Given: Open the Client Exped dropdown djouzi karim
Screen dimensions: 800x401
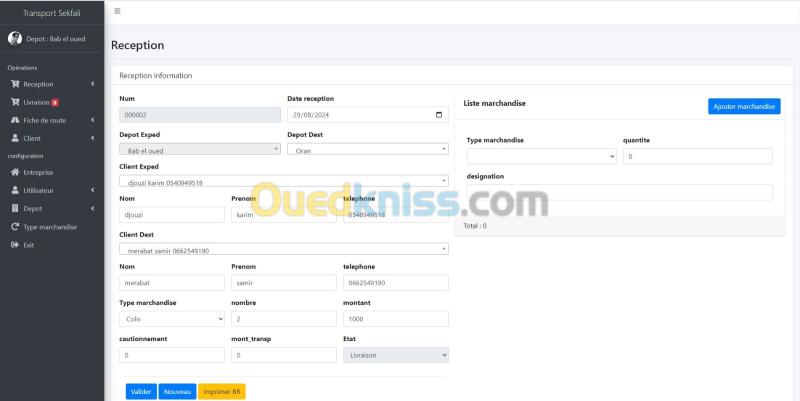Looking at the screenshot, I should click(284, 181).
